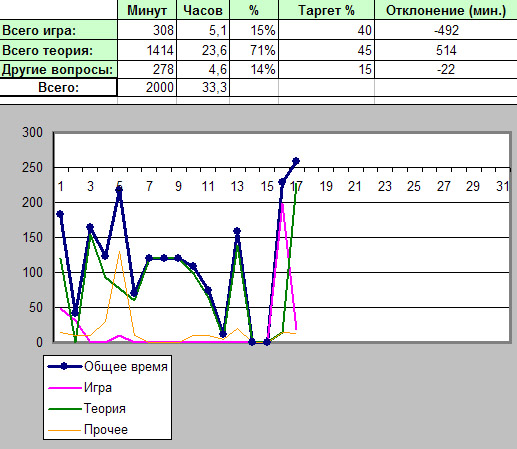Click the hours cell showing 5,1
Viewport: 517px width, 449px height.
(x=203, y=30)
